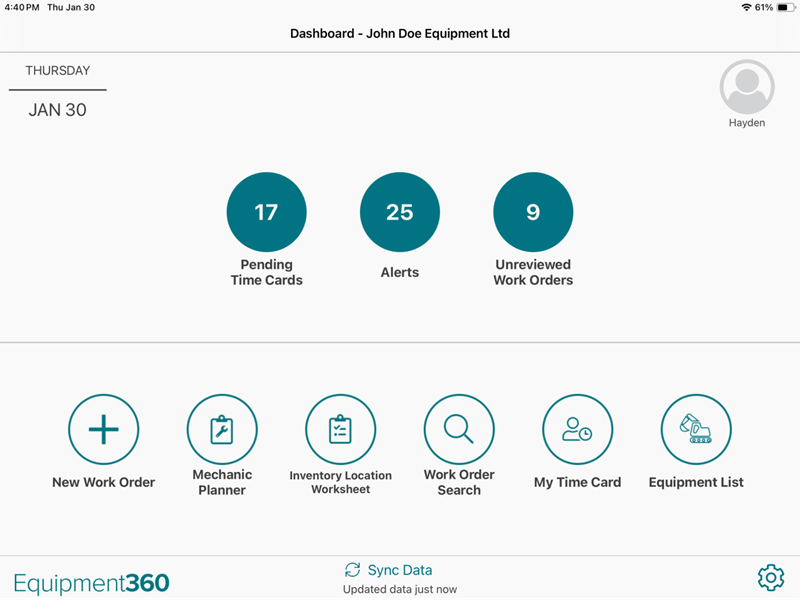The height and width of the screenshot is (600, 800).
Task: Tap the Unreviewed Work Orders label
Action: (x=533, y=272)
